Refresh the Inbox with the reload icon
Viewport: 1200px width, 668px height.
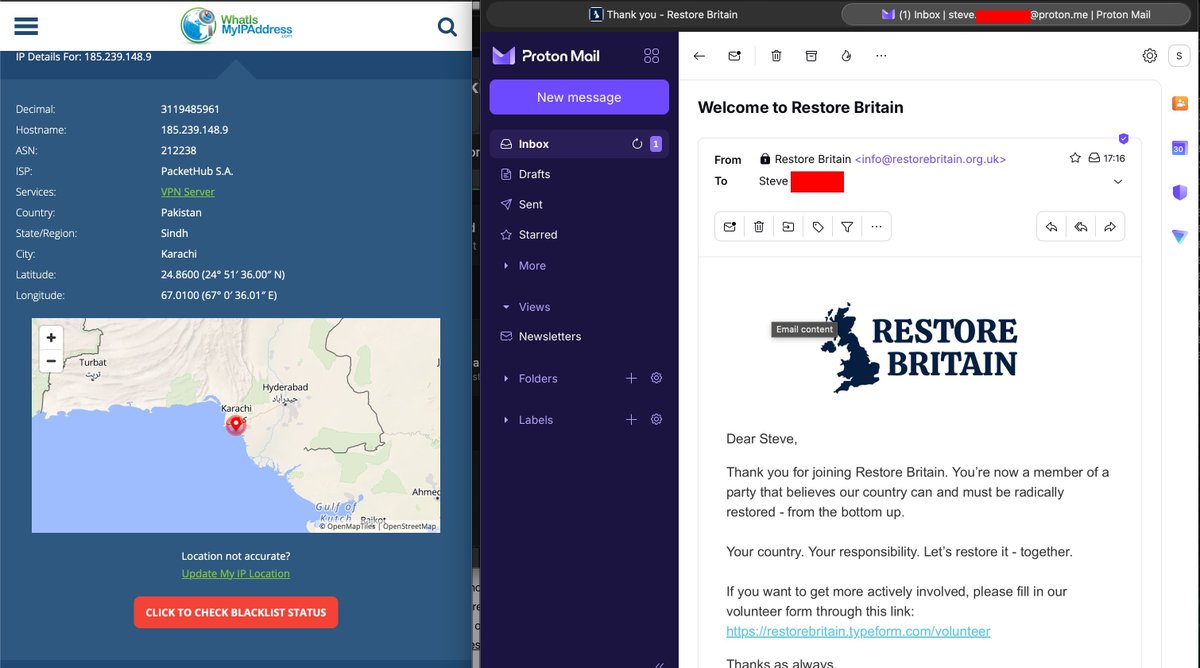[637, 144]
